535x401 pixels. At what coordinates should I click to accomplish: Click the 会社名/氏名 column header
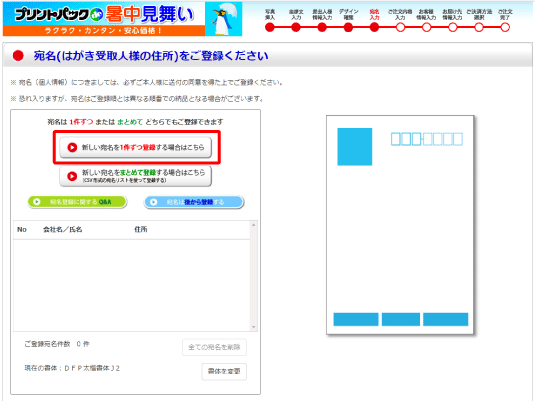coord(62,229)
